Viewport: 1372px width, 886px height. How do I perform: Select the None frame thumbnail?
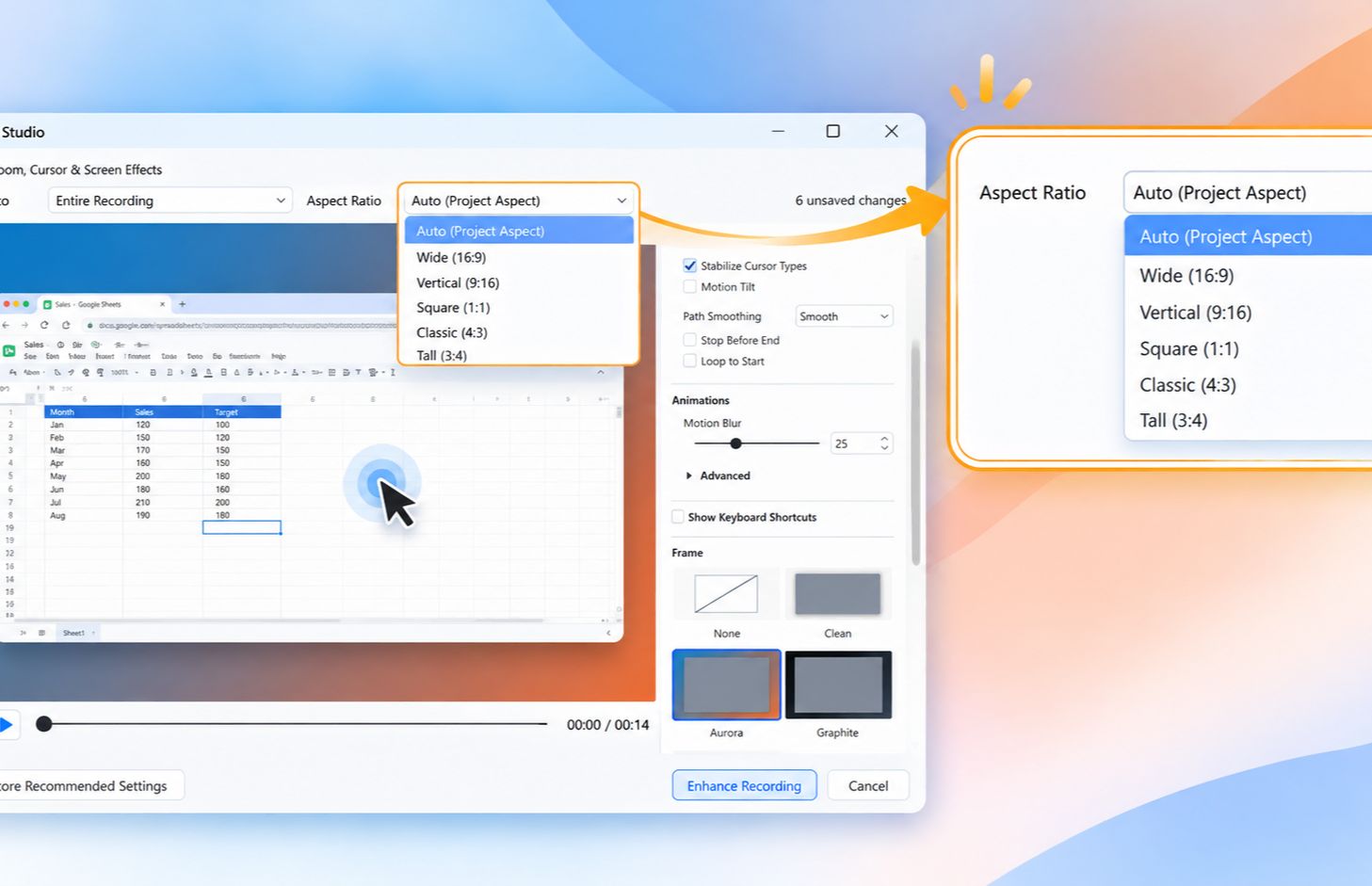point(726,593)
